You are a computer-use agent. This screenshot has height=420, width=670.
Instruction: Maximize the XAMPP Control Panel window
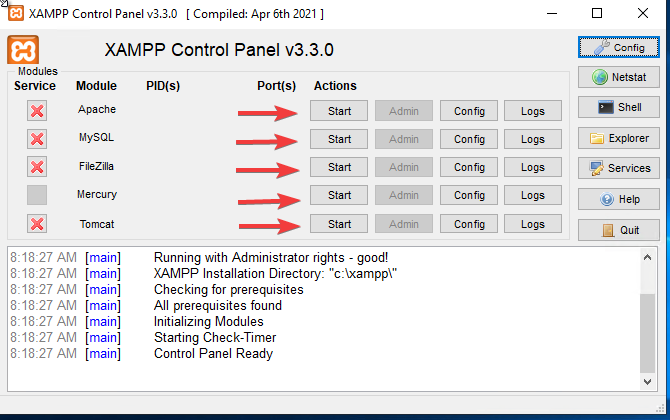click(x=597, y=14)
